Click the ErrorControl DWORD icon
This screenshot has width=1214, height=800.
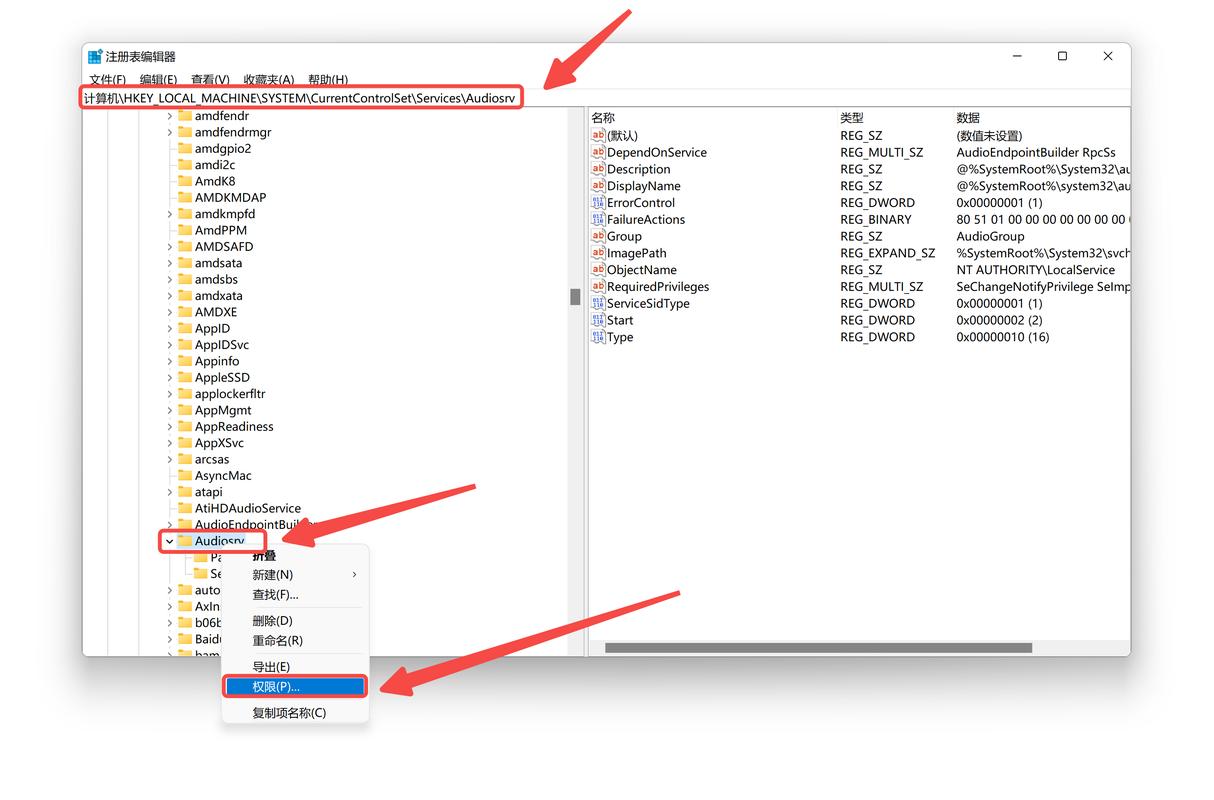[598, 202]
